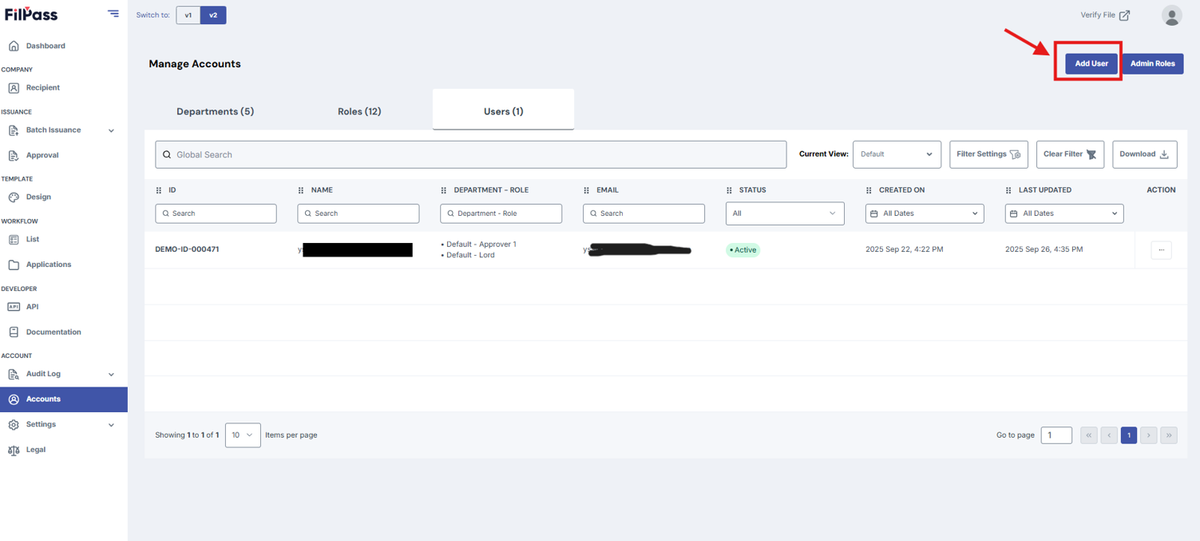1200x541 pixels.
Task: Select page 1 in pagination
Action: (x=1129, y=435)
